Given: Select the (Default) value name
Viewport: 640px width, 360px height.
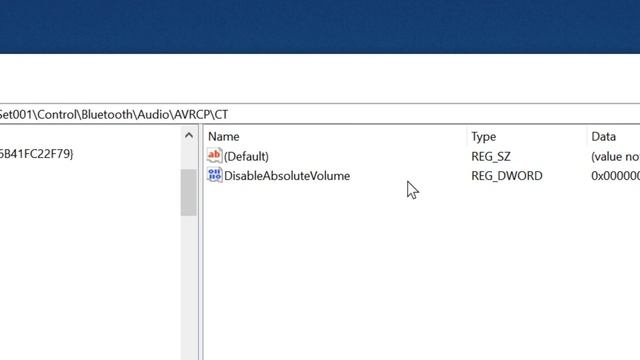Looking at the screenshot, I should click(x=246, y=156).
